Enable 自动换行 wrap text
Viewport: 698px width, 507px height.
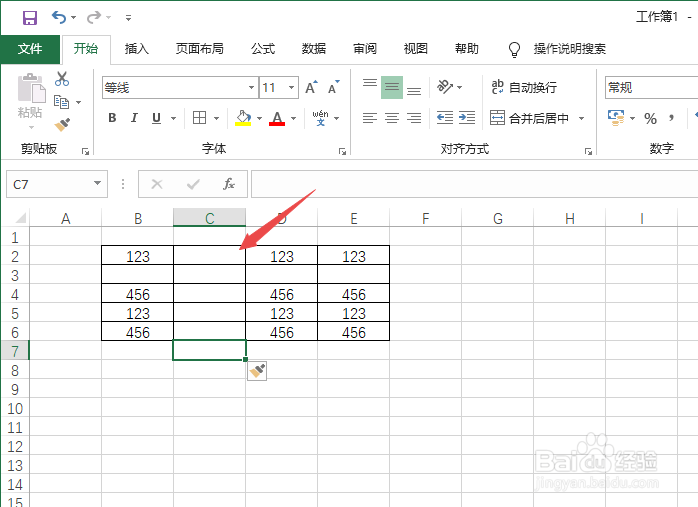(x=524, y=87)
